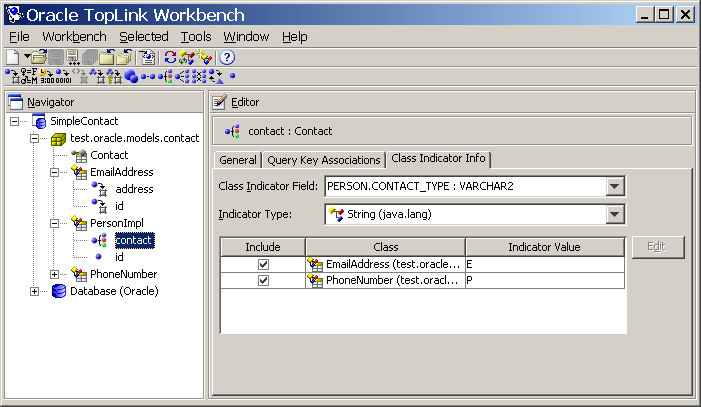Click the Indicator Value column header
The image size is (701, 407).
(545, 247)
